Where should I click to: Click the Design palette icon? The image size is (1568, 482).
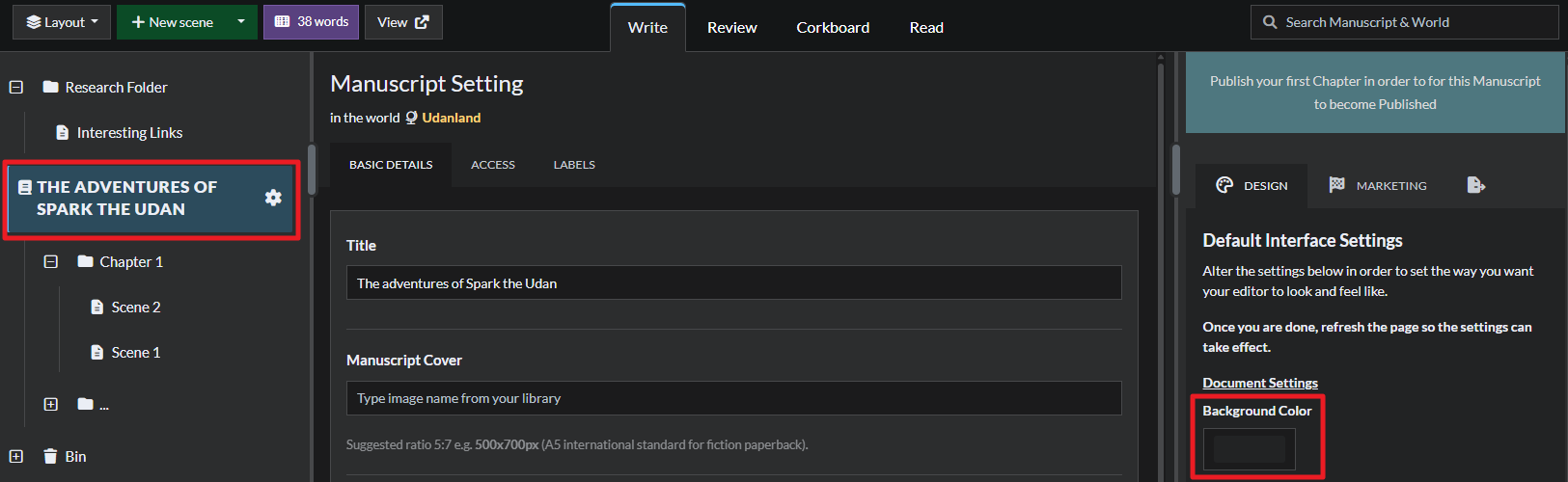click(x=1224, y=185)
